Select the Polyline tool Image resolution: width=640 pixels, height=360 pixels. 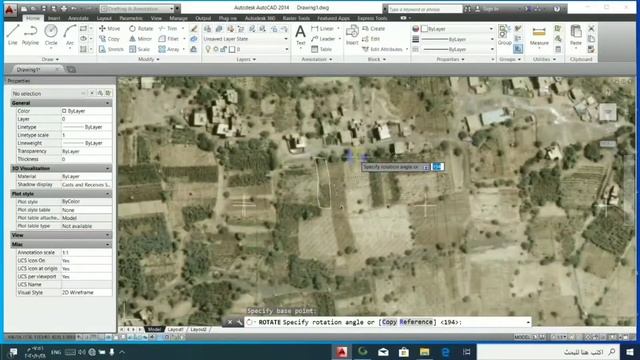pos(30,35)
